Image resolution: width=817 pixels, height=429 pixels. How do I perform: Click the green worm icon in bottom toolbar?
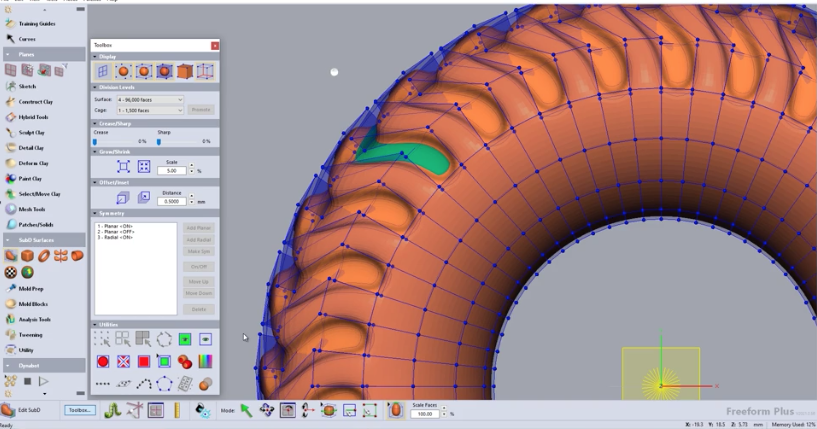113,410
